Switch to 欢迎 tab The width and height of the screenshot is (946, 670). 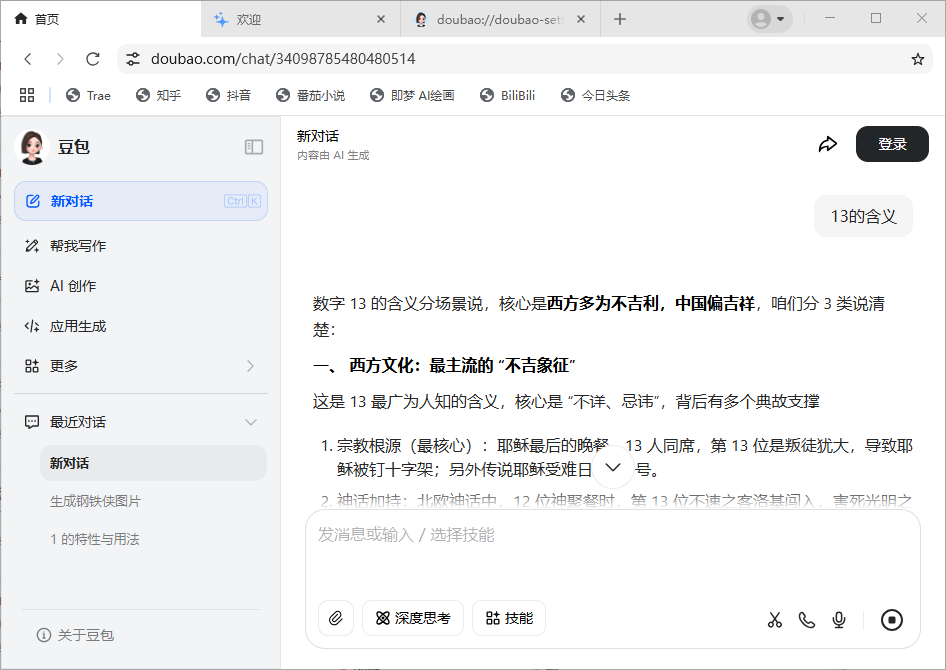point(300,19)
